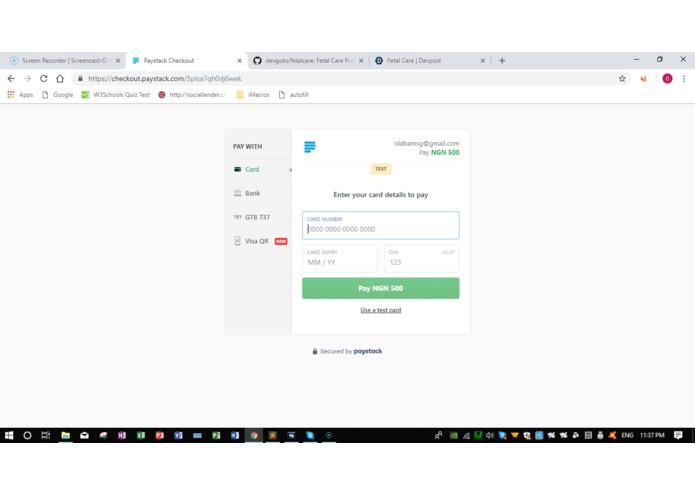The image size is (695, 494).
Task: Go back in browser history
Action: [11, 78]
